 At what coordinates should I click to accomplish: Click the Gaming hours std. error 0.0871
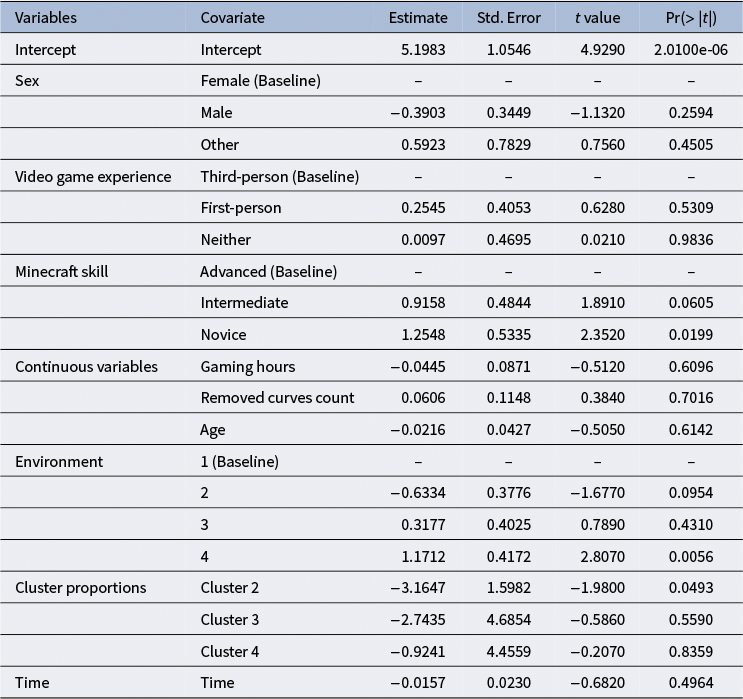pyautogui.click(x=508, y=367)
